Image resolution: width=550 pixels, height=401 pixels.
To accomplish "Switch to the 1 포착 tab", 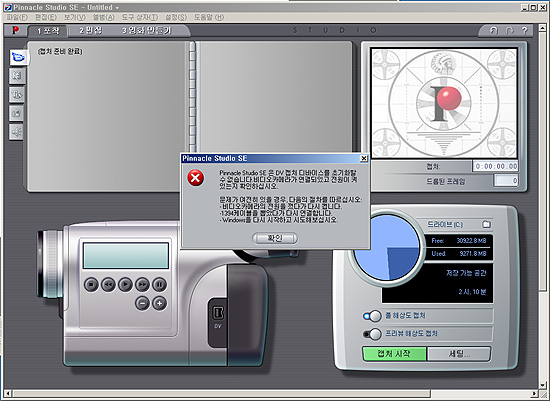I will (48, 31).
